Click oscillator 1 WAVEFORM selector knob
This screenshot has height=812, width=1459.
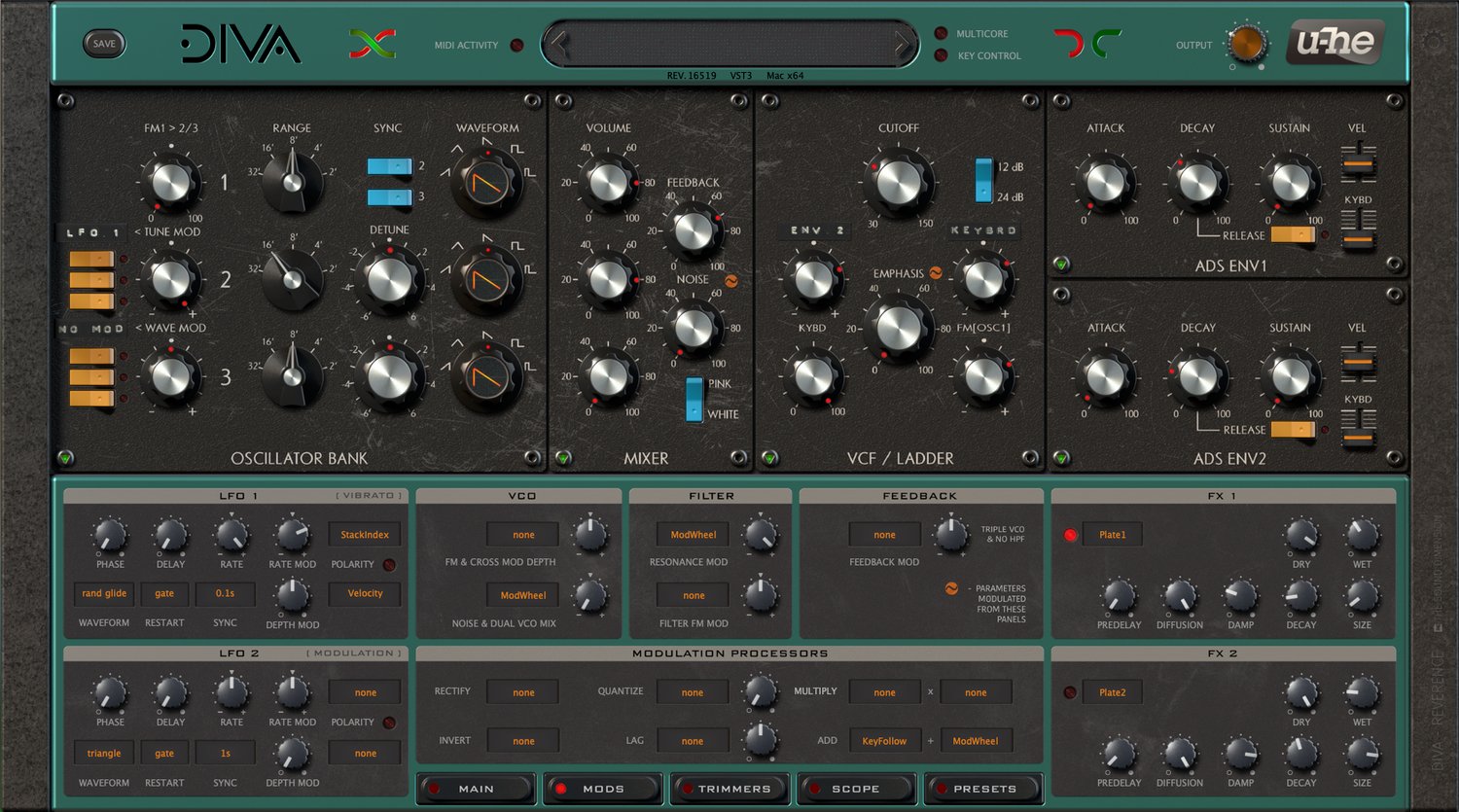click(x=486, y=181)
